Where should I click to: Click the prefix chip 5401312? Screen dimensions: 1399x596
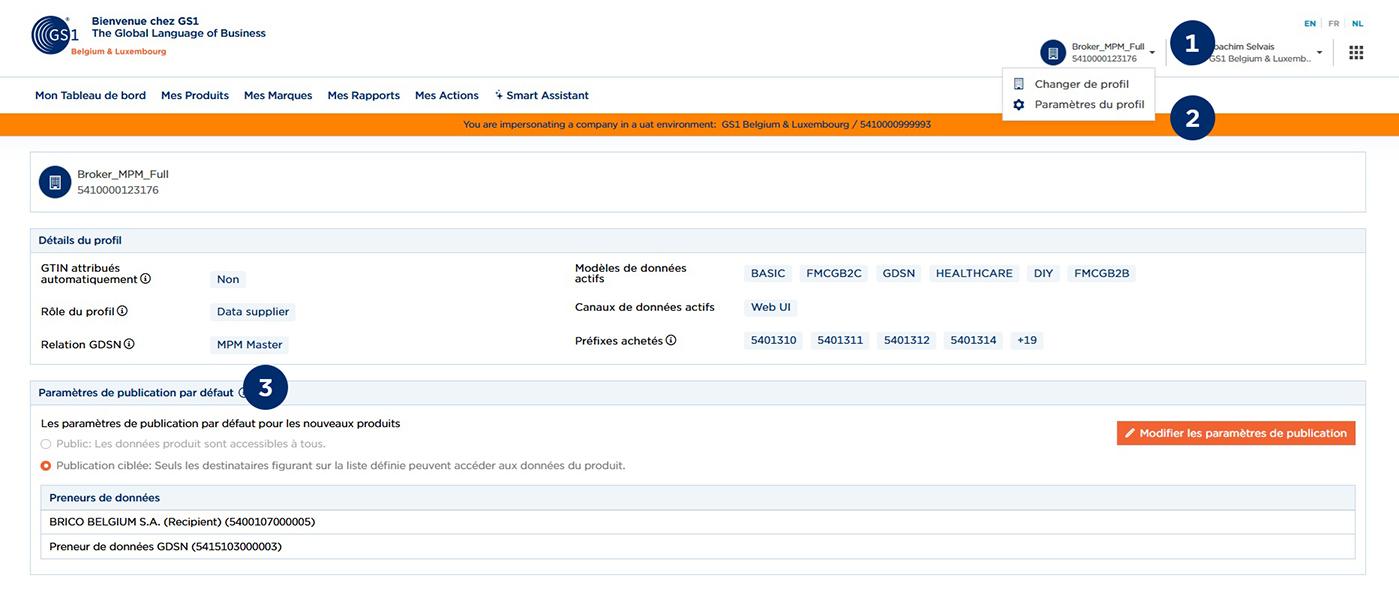pyautogui.click(x=907, y=340)
